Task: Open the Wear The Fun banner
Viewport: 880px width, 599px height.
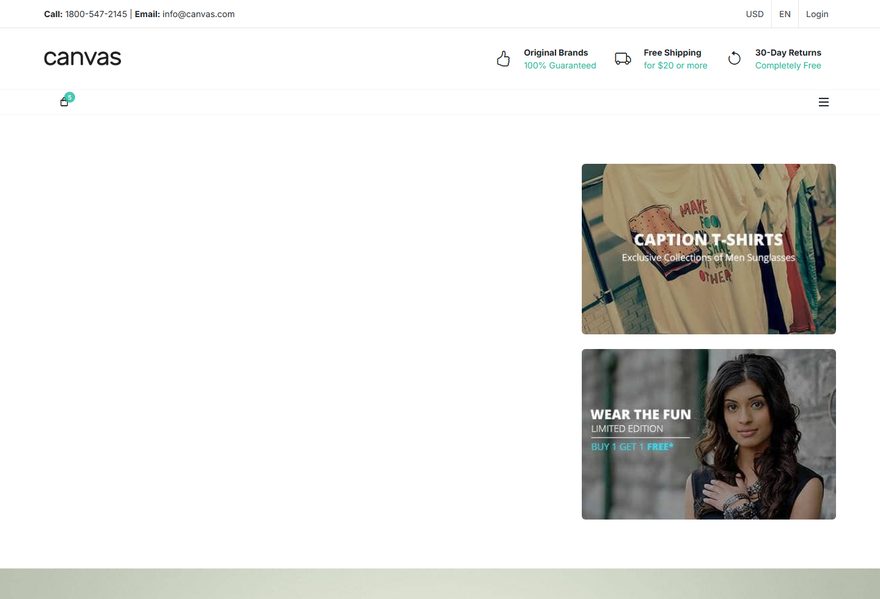Action: [x=708, y=434]
